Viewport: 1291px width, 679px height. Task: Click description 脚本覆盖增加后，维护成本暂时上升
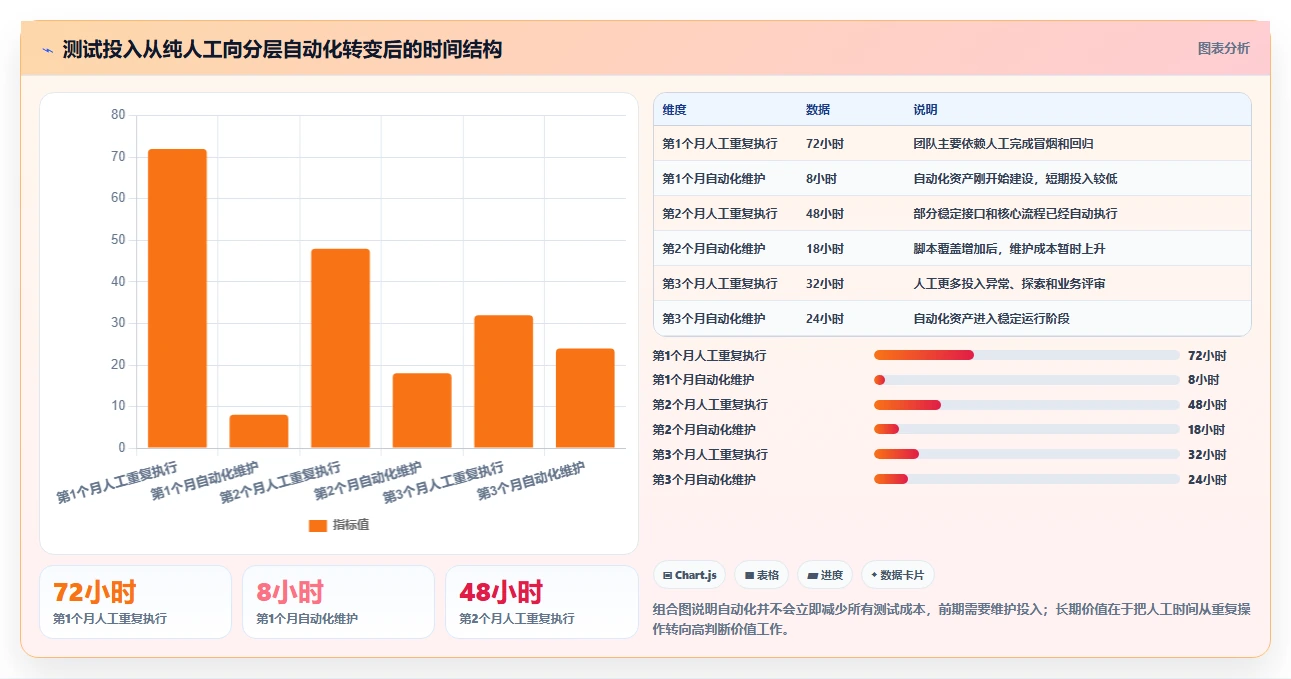(1009, 249)
